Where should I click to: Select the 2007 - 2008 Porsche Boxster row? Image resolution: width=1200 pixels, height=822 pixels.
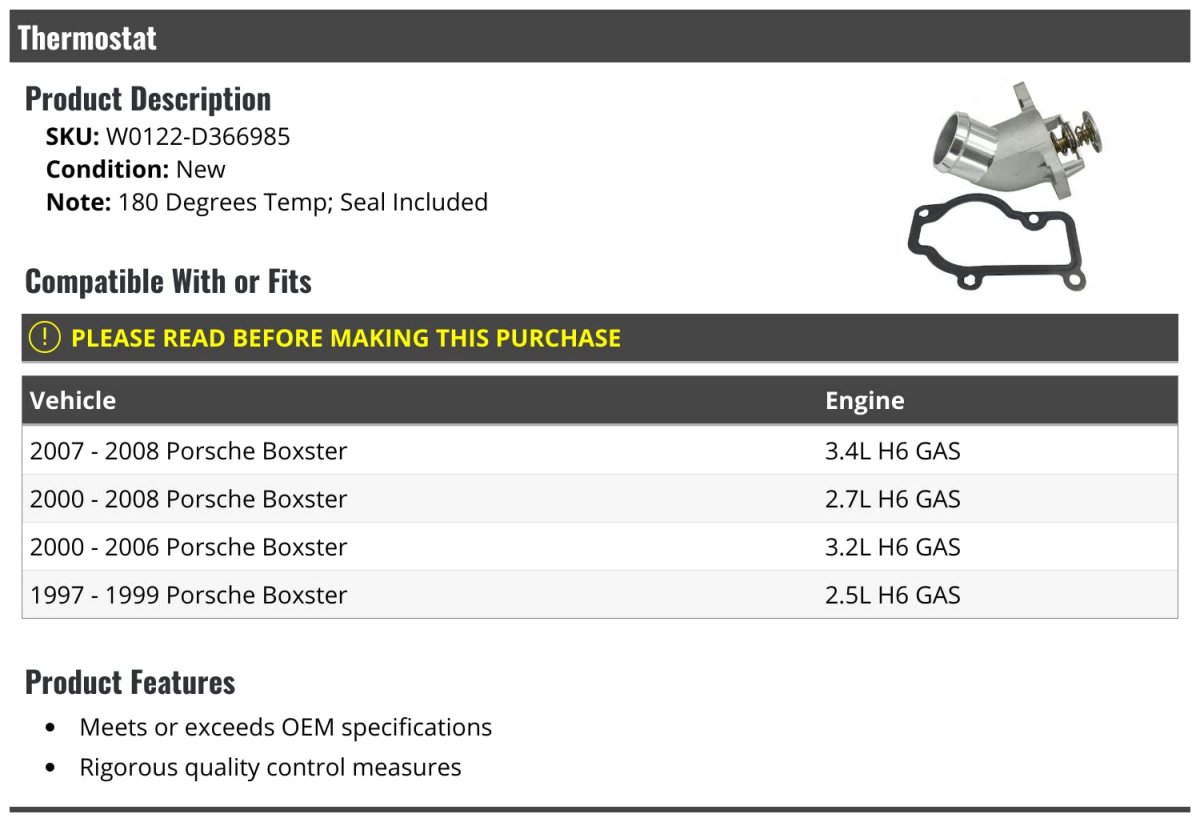pyautogui.click(x=189, y=451)
